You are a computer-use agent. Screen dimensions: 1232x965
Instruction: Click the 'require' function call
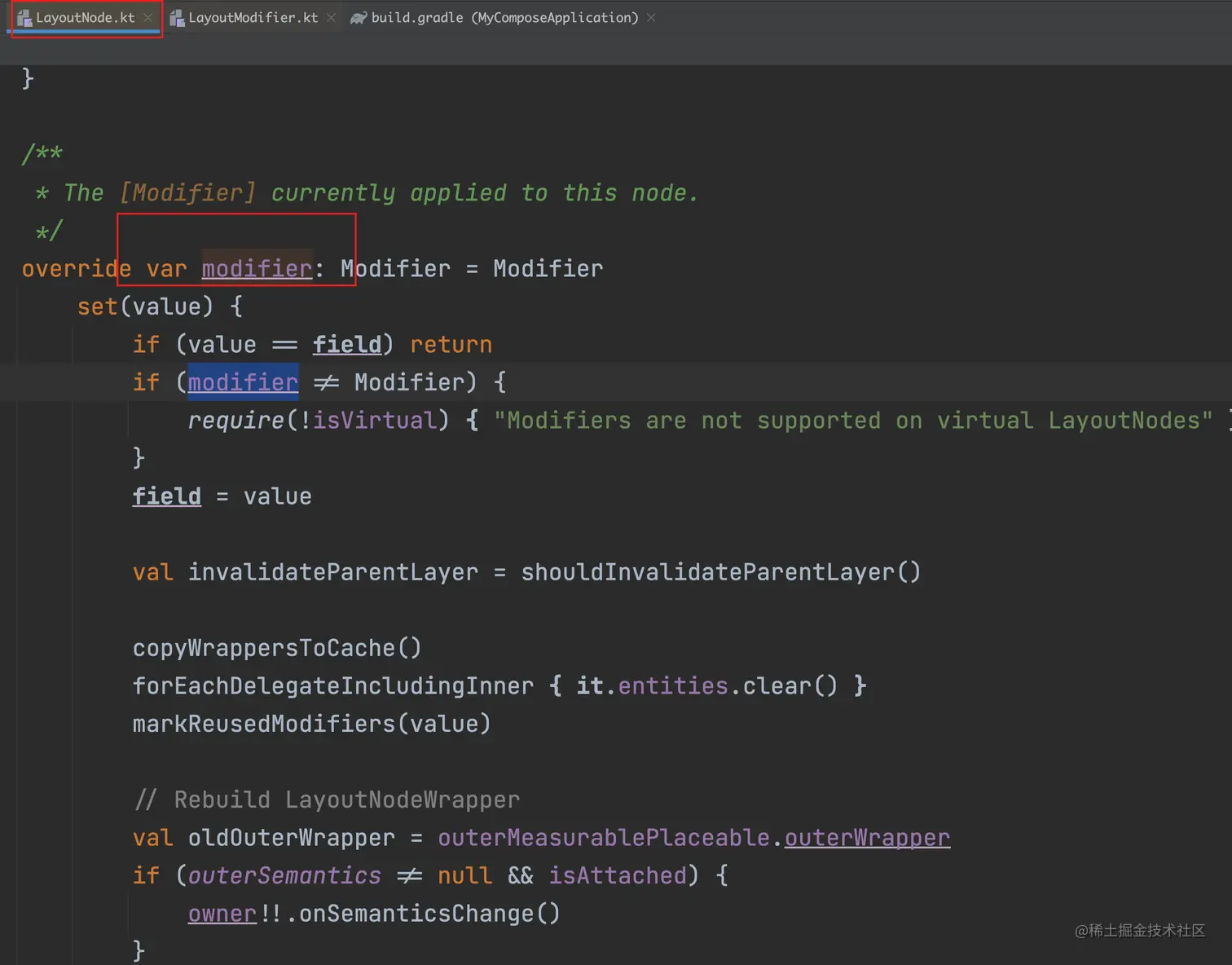tap(236, 420)
